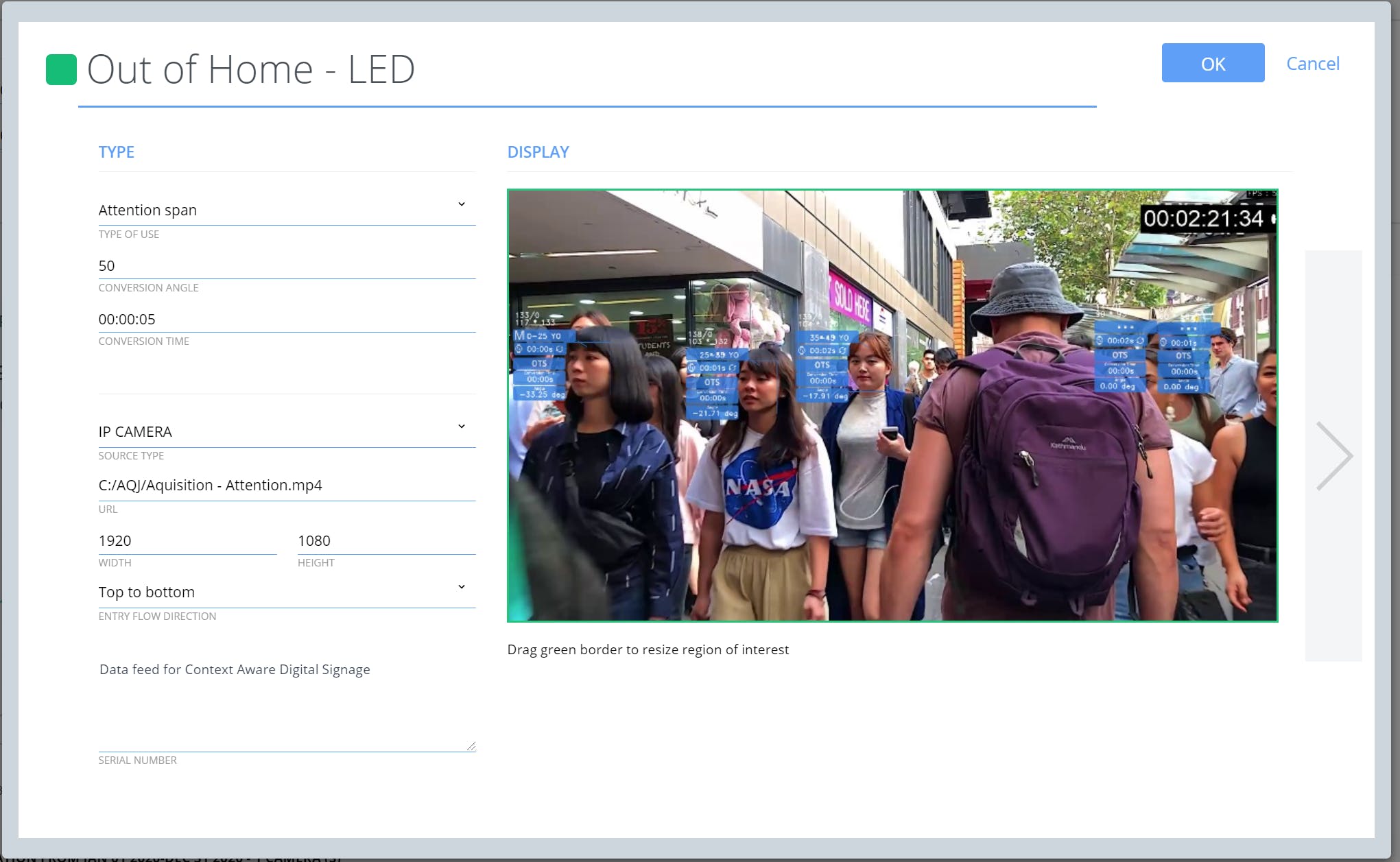Click the DISPLAY section heading
Viewport: 1400px width, 862px height.
538,152
